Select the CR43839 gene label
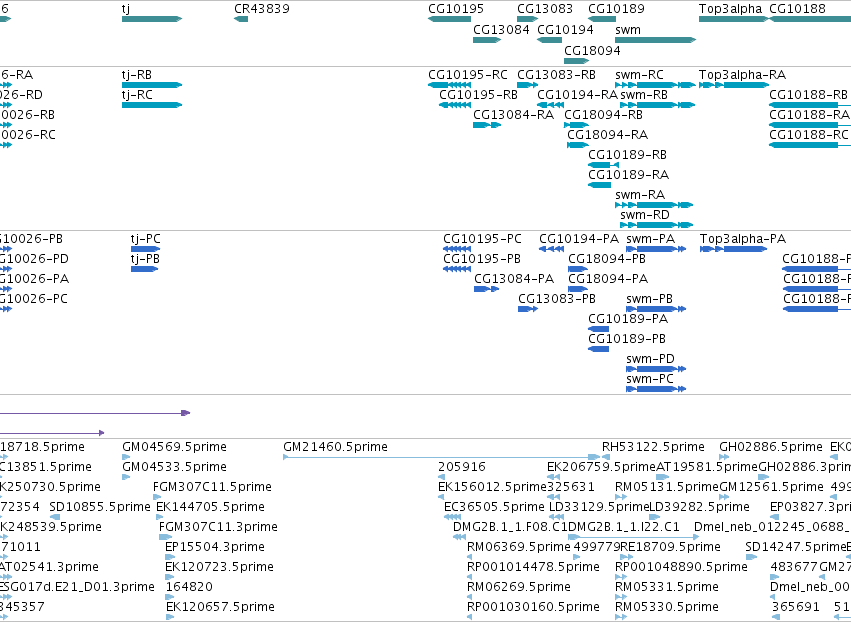 (x=262, y=9)
